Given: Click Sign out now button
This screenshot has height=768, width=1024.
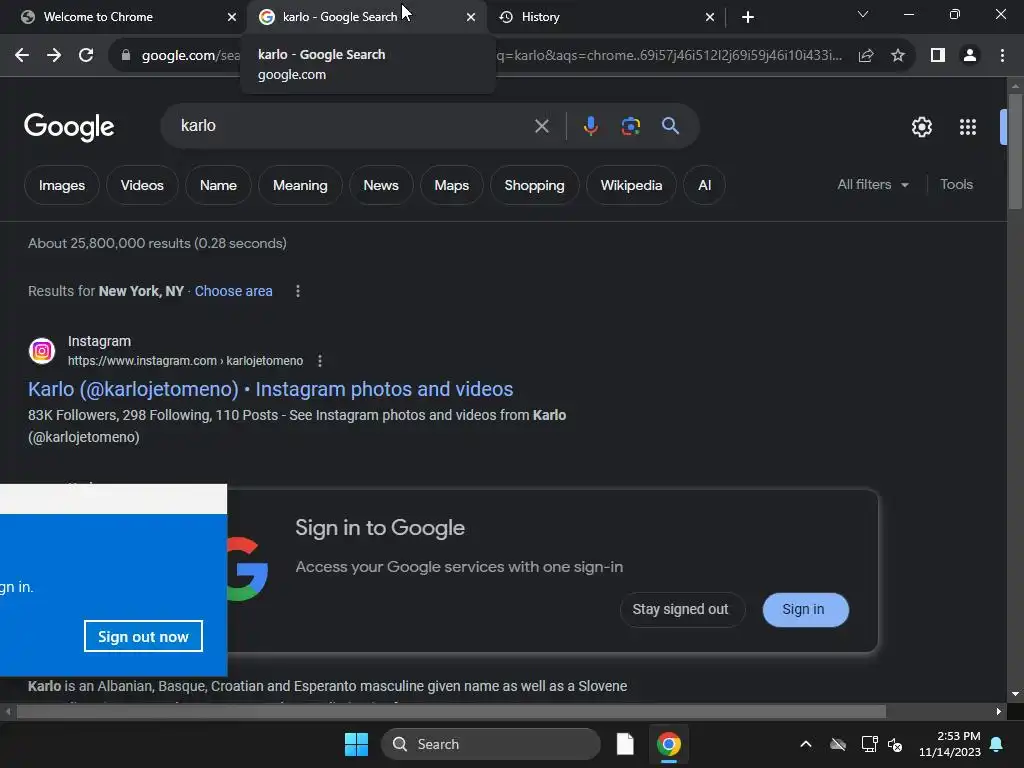Looking at the screenshot, I should click(143, 636).
